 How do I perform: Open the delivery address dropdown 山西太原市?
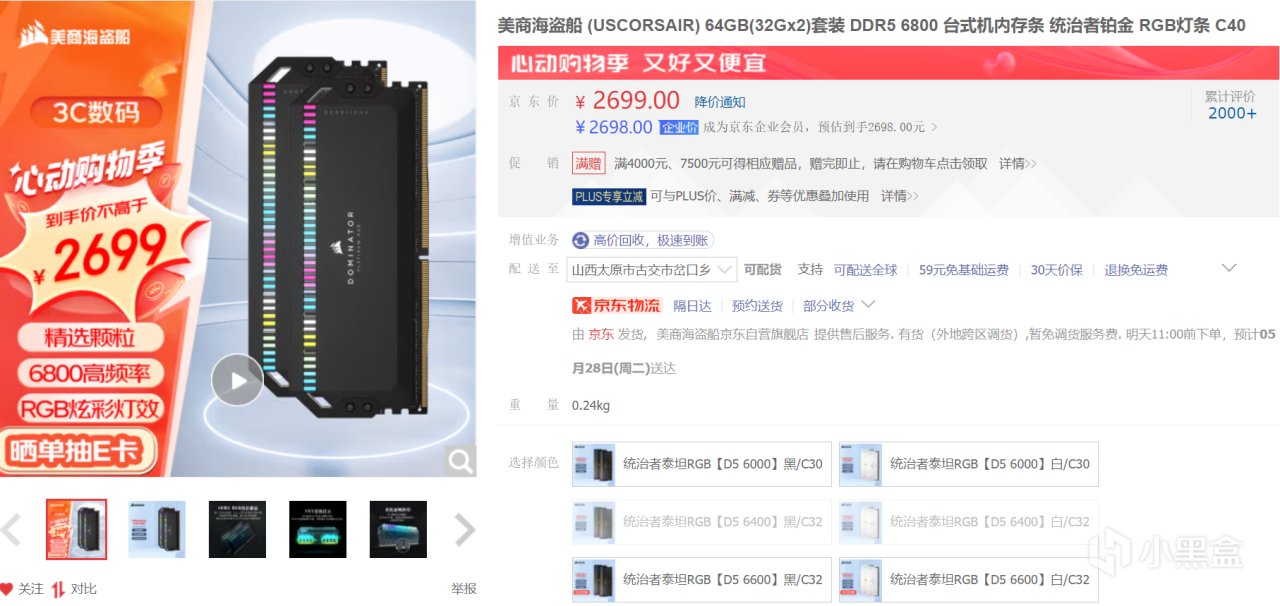(652, 270)
